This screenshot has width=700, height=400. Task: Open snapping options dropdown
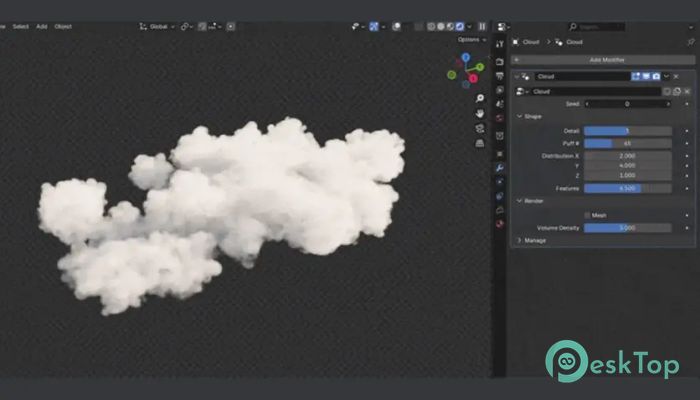214,26
